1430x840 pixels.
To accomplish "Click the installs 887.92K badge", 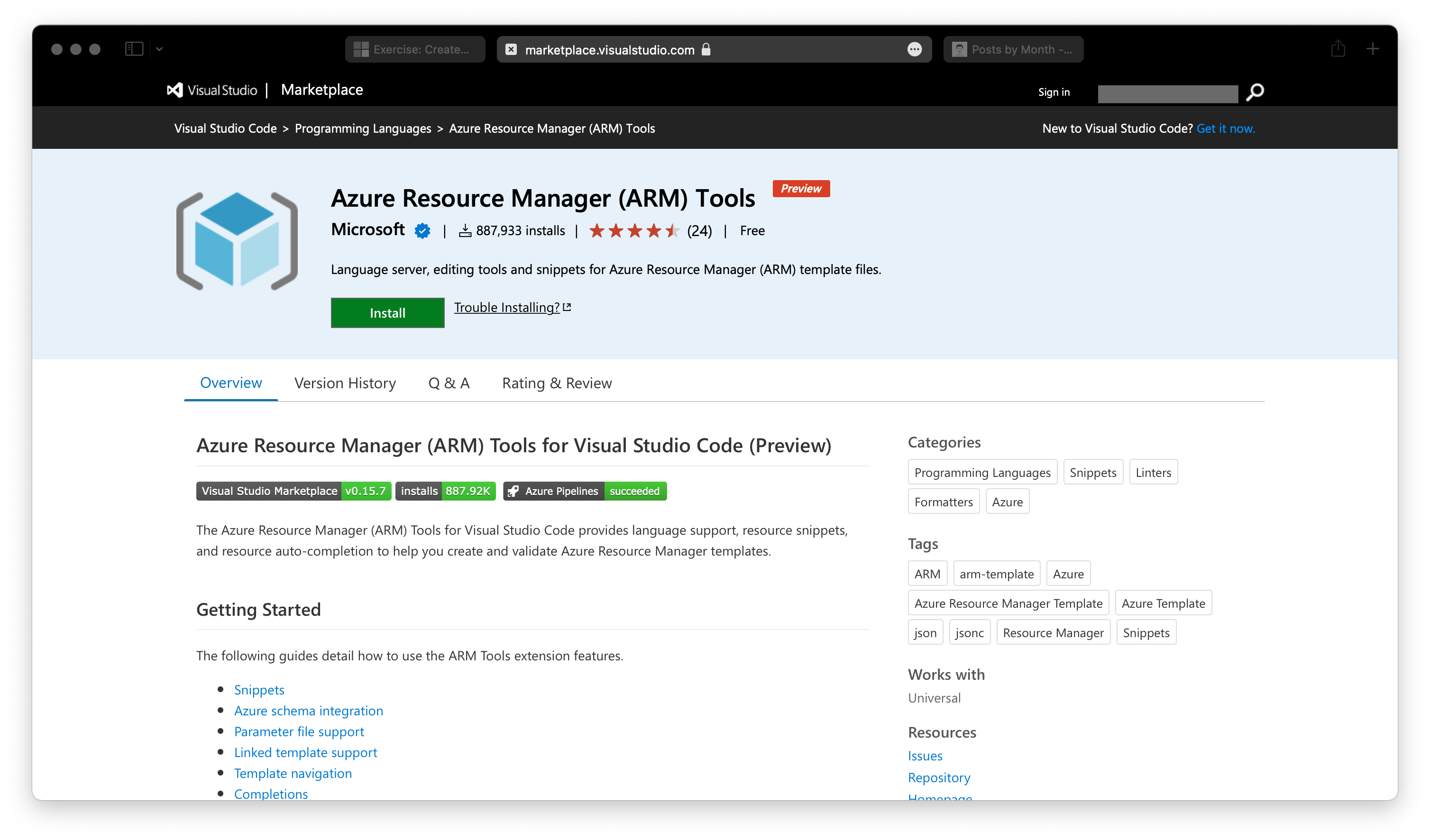I will [446, 491].
